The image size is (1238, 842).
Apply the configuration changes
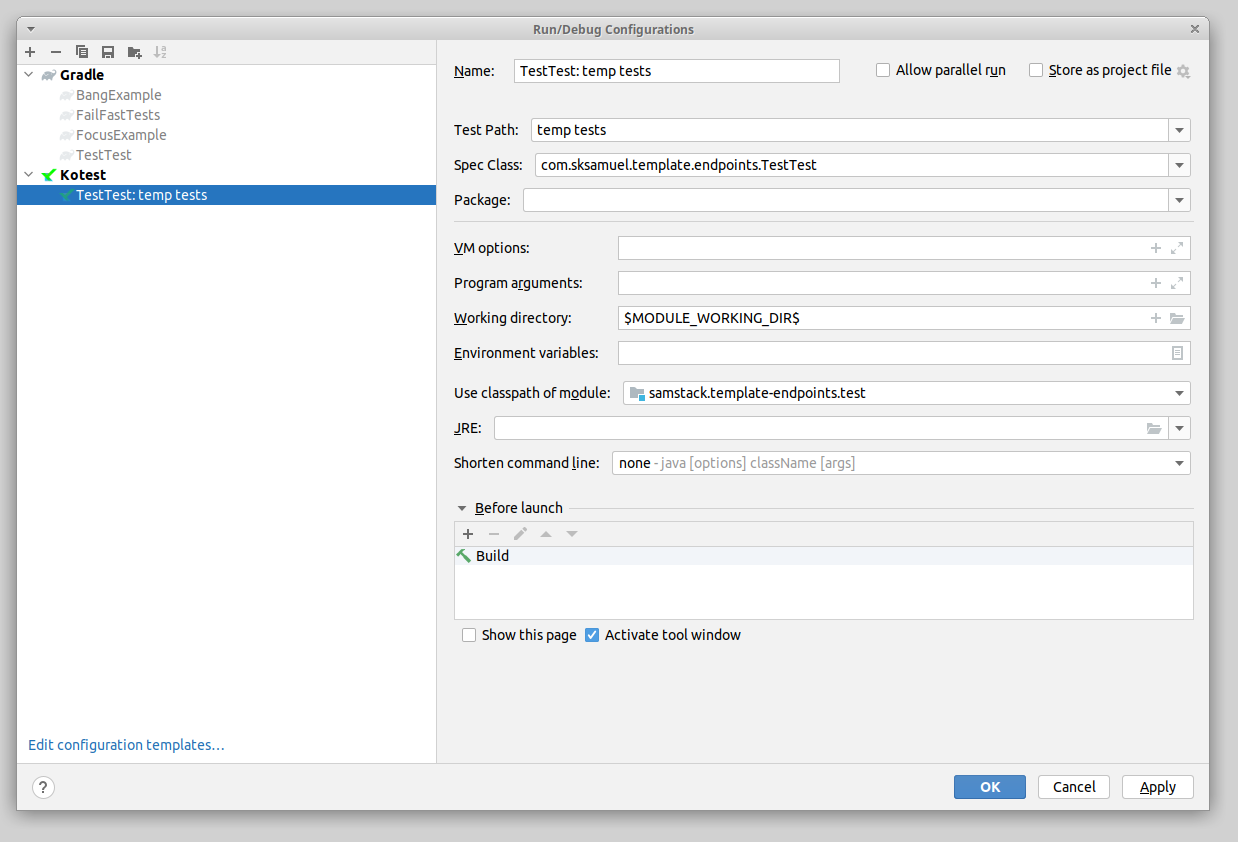click(1157, 787)
